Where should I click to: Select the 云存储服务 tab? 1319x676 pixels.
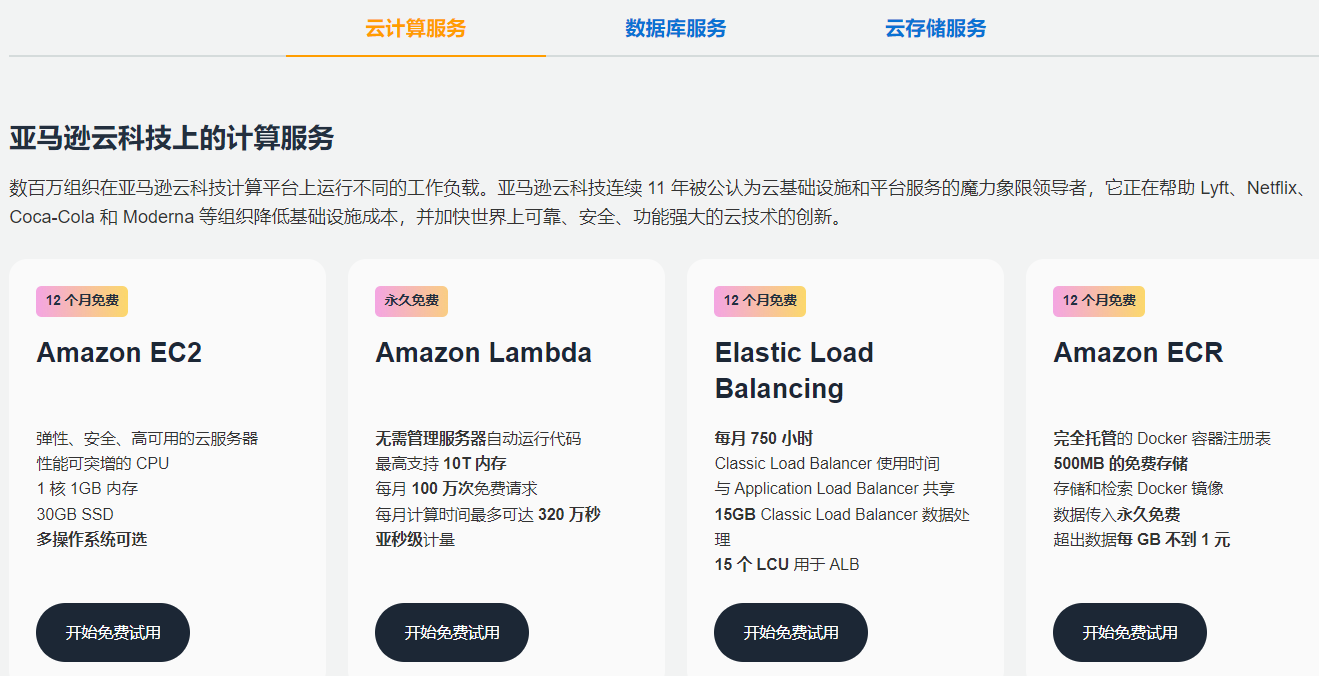pos(935,28)
